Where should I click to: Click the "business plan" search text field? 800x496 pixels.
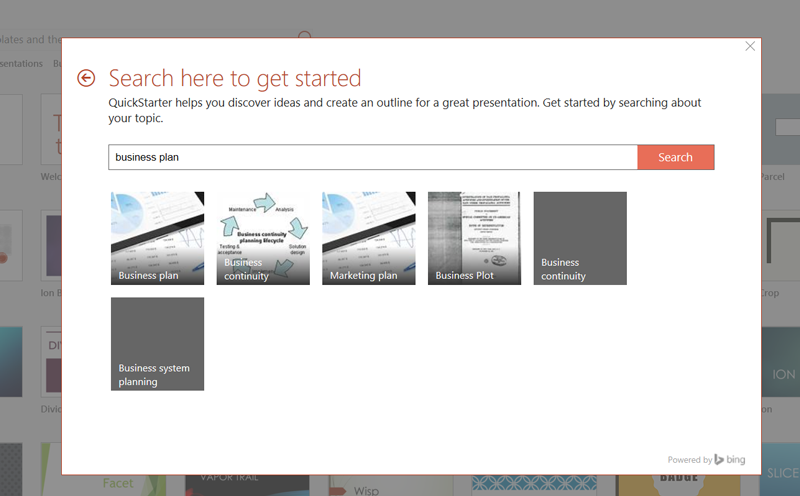point(372,157)
